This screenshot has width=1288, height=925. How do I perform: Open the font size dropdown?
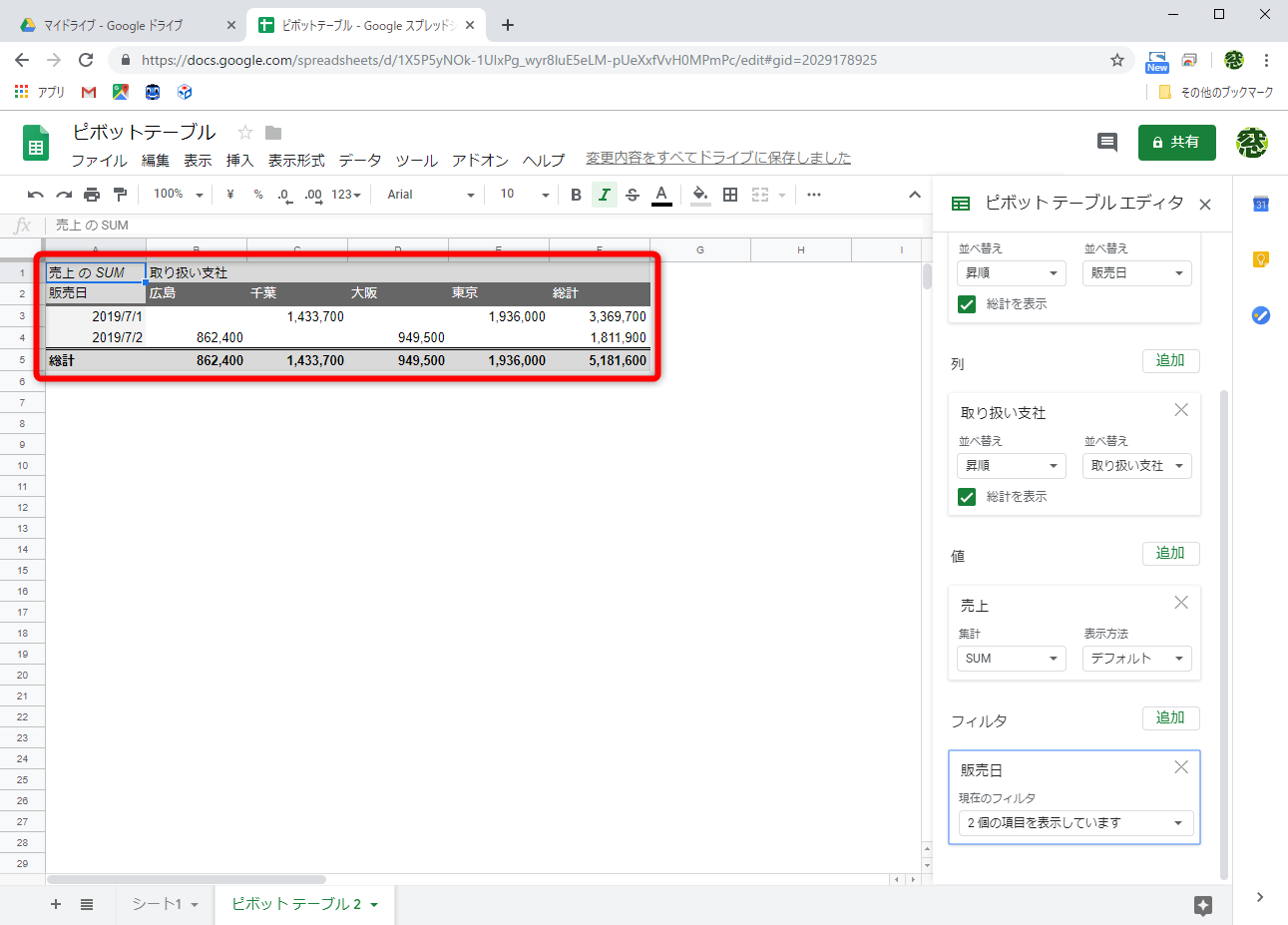520,195
